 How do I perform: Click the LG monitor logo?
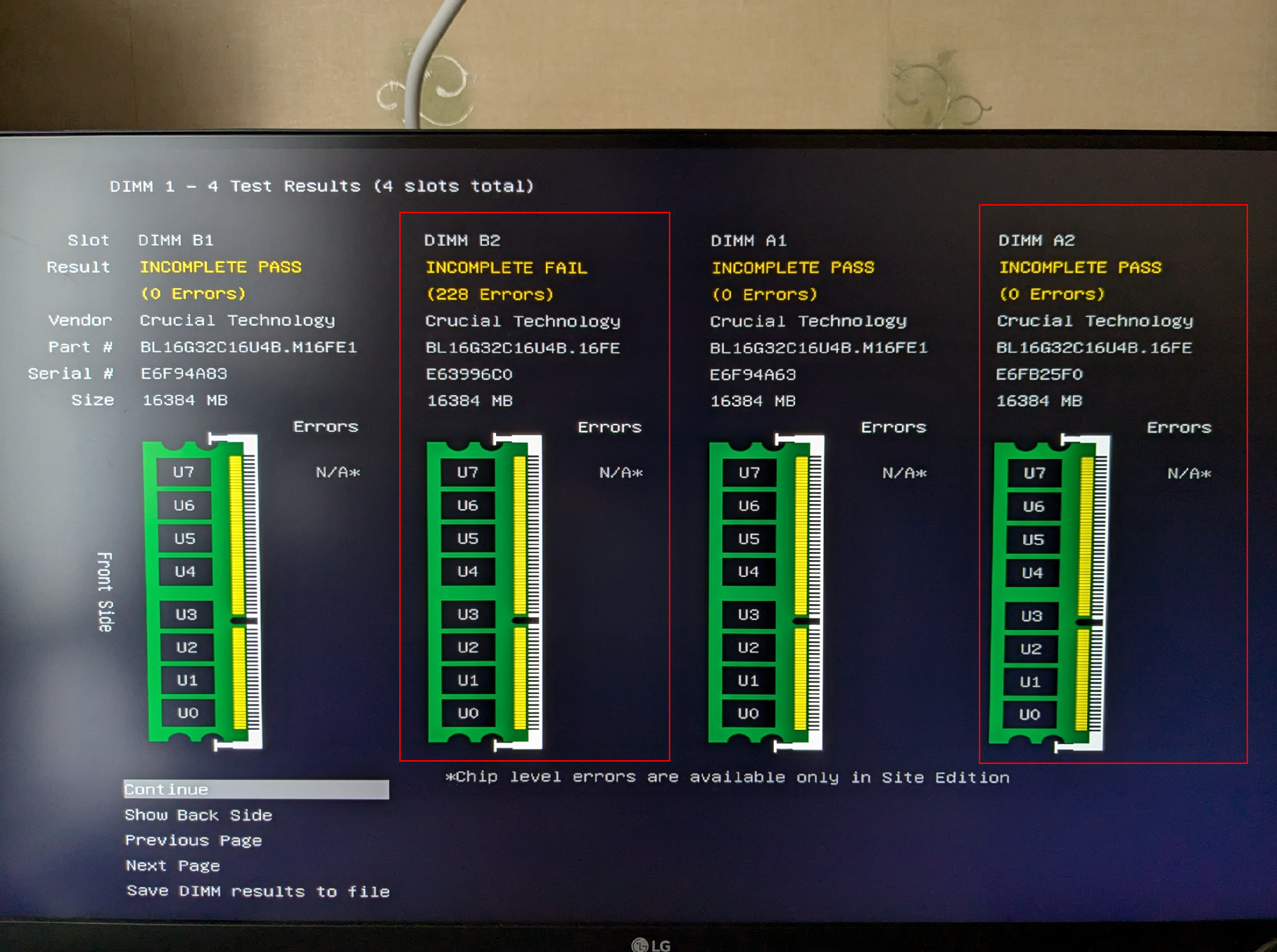click(x=651, y=945)
